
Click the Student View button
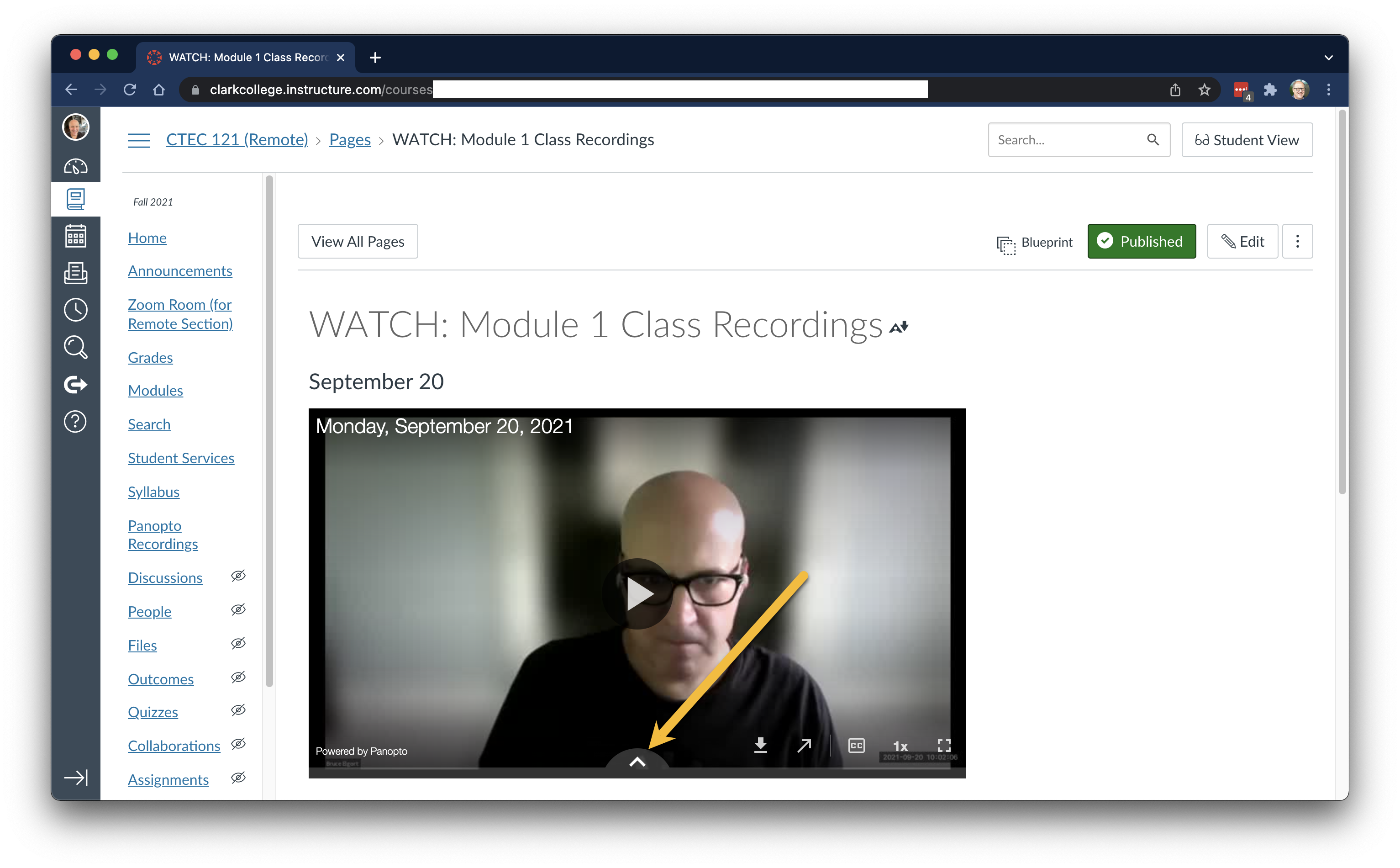point(1247,140)
